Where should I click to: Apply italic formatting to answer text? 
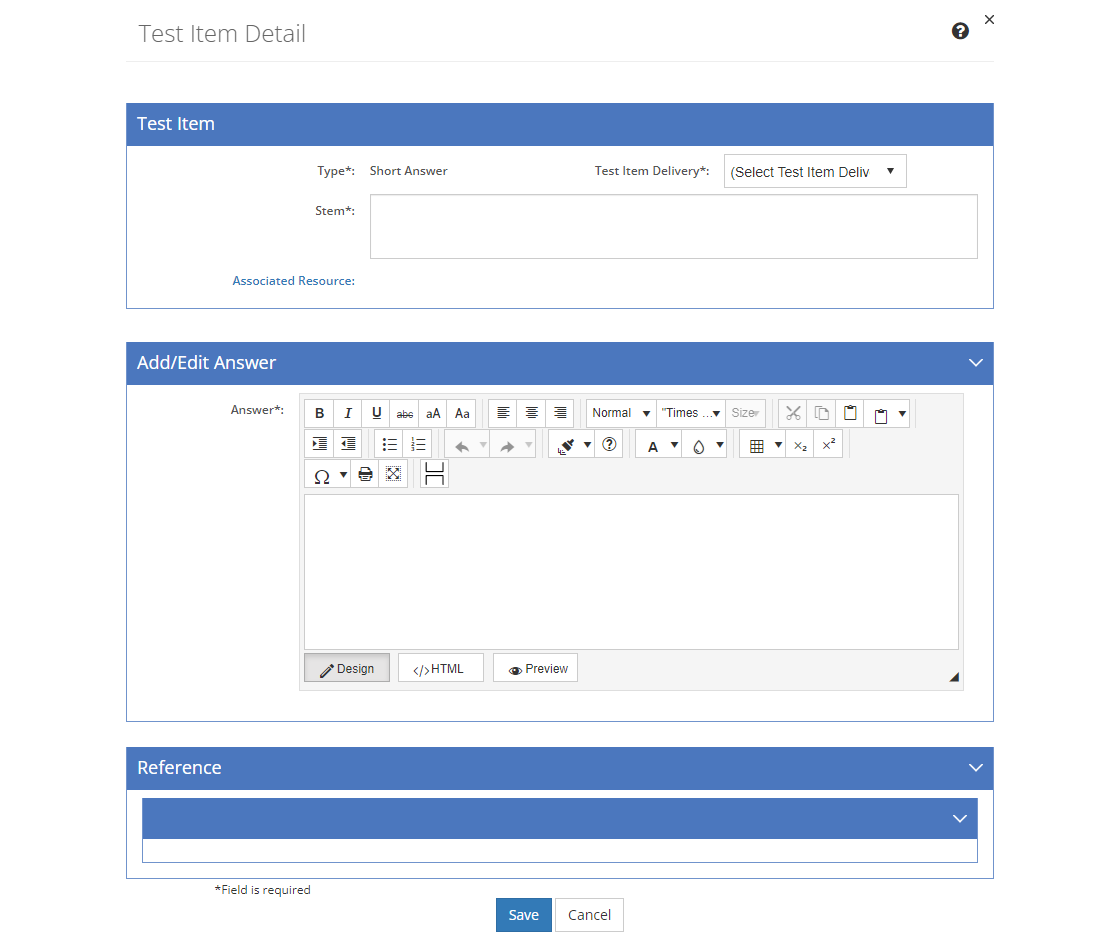(x=348, y=413)
